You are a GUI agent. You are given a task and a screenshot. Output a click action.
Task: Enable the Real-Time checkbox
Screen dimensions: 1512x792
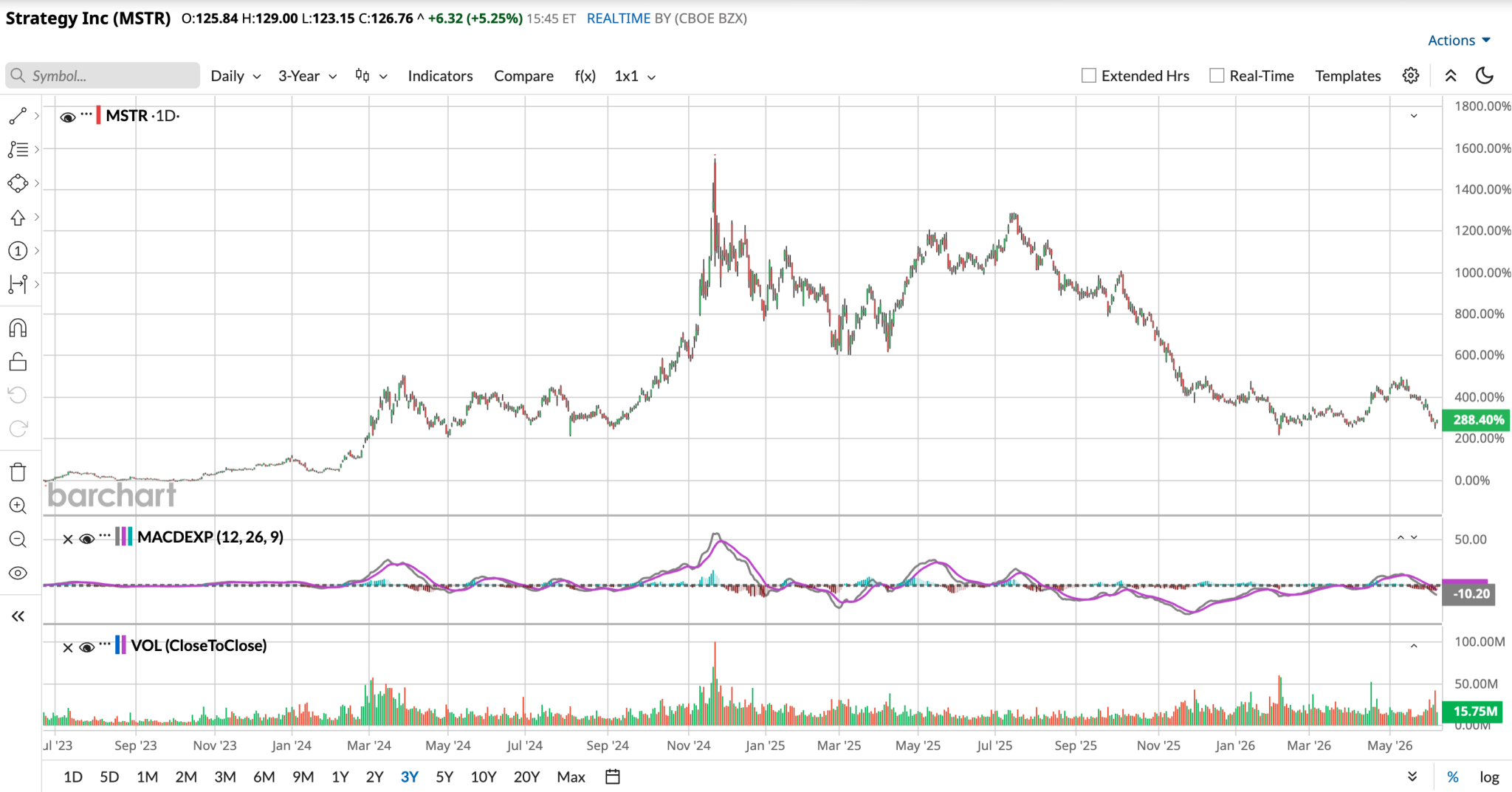pyautogui.click(x=1217, y=75)
